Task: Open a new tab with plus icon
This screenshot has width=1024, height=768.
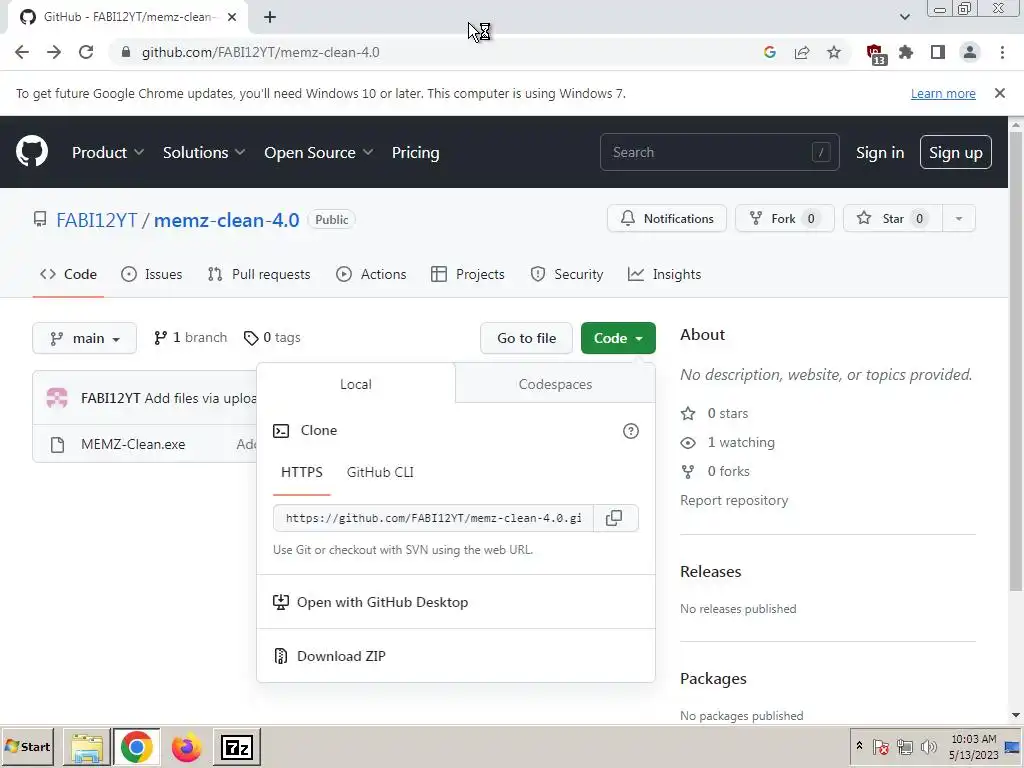Action: click(270, 17)
